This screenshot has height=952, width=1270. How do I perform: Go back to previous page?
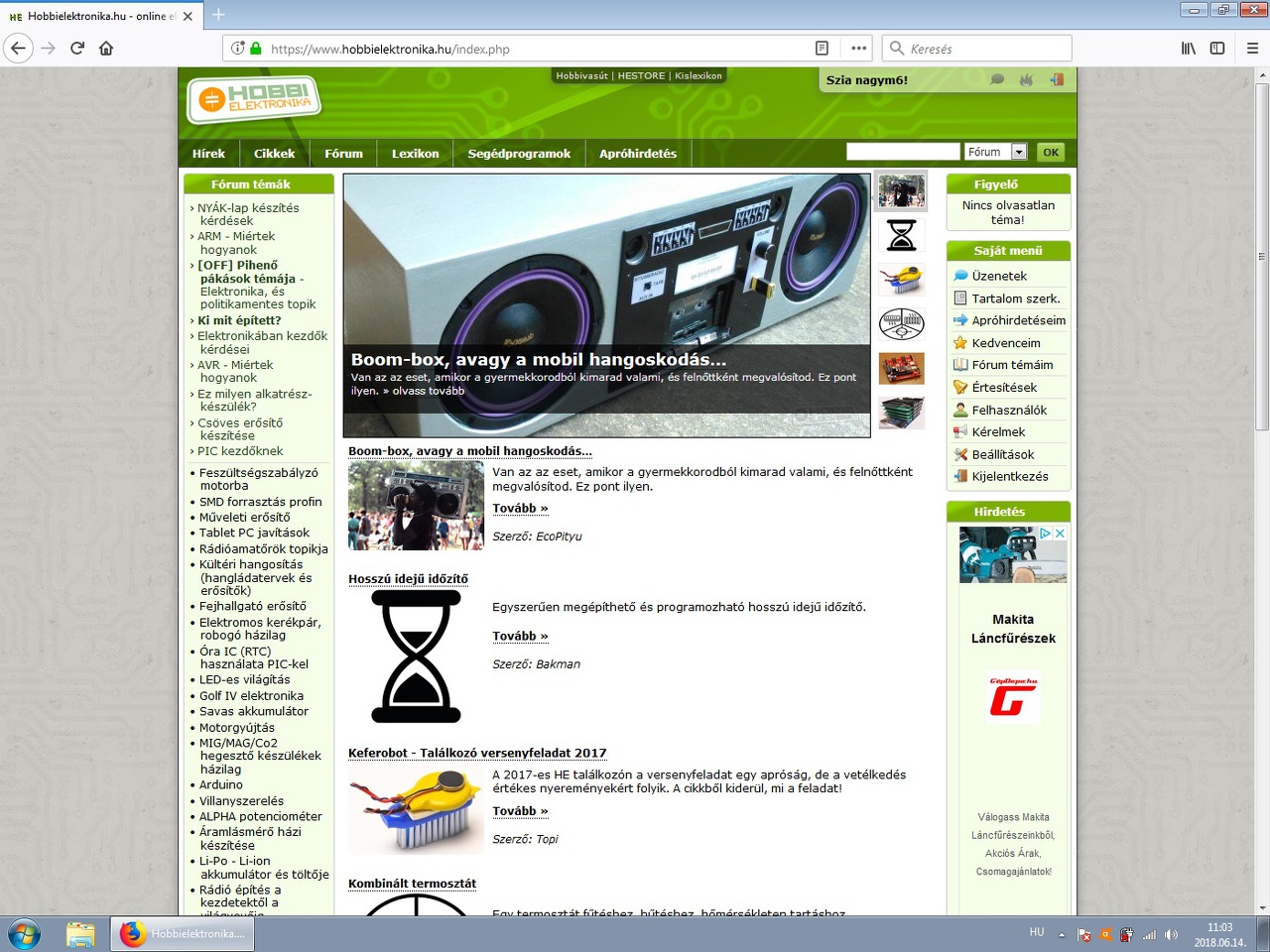click(x=18, y=48)
